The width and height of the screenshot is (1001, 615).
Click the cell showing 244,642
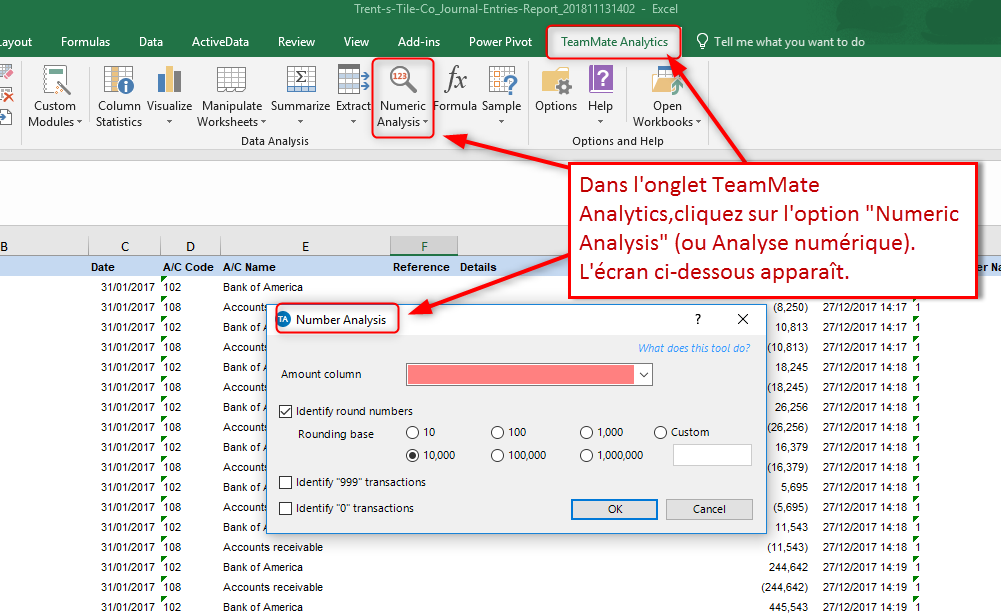(788, 567)
